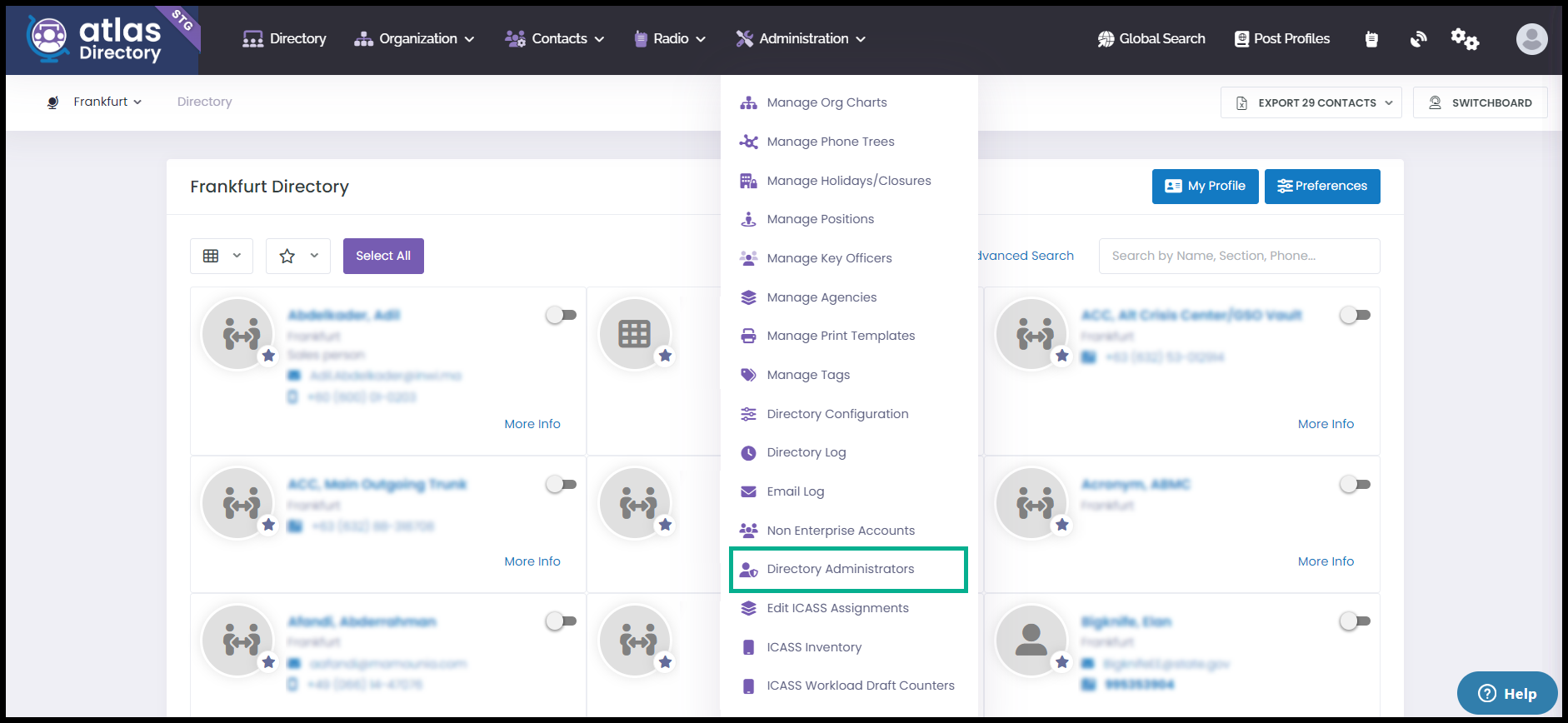Screen dimensions: 1568x723
Task: Click the user avatar profile icon
Action: click(x=1531, y=39)
